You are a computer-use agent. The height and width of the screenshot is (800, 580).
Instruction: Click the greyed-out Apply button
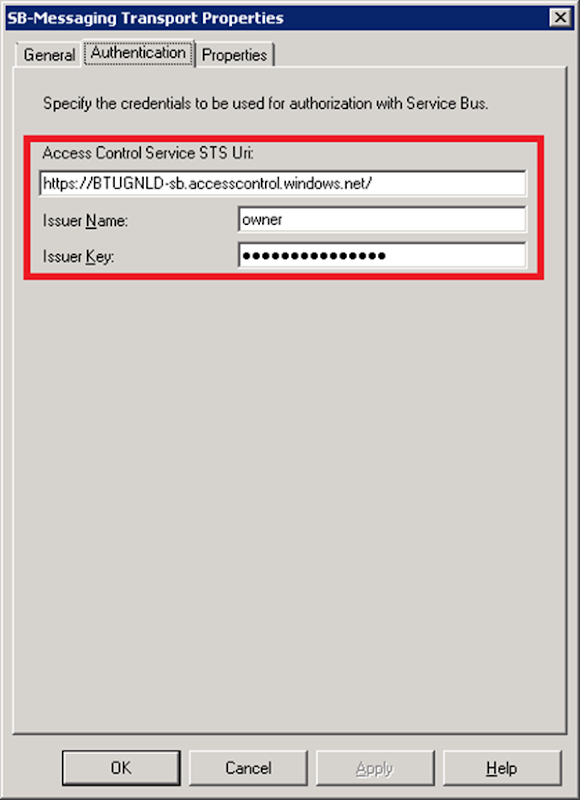click(x=375, y=768)
